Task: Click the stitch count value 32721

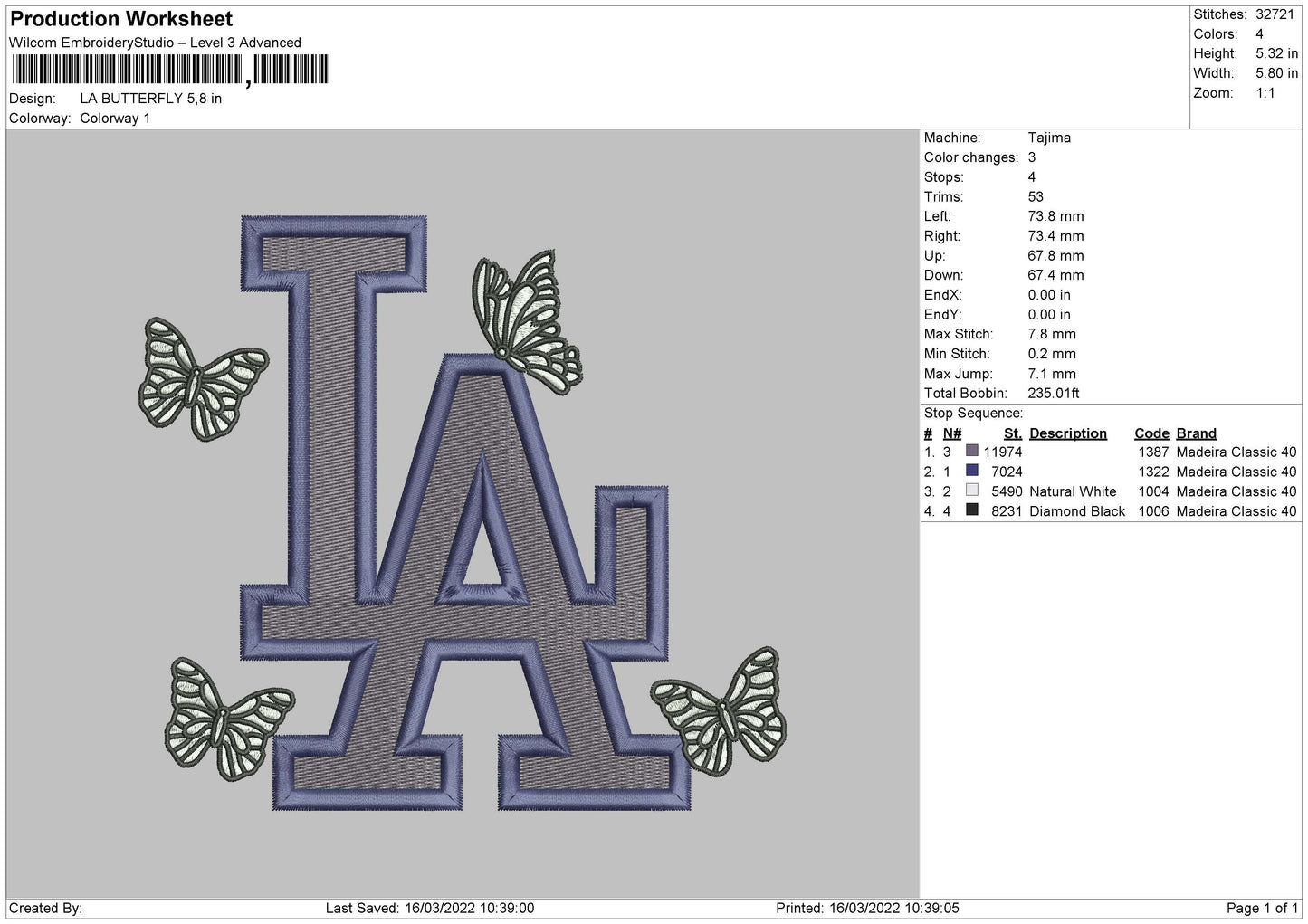Action: [1276, 14]
